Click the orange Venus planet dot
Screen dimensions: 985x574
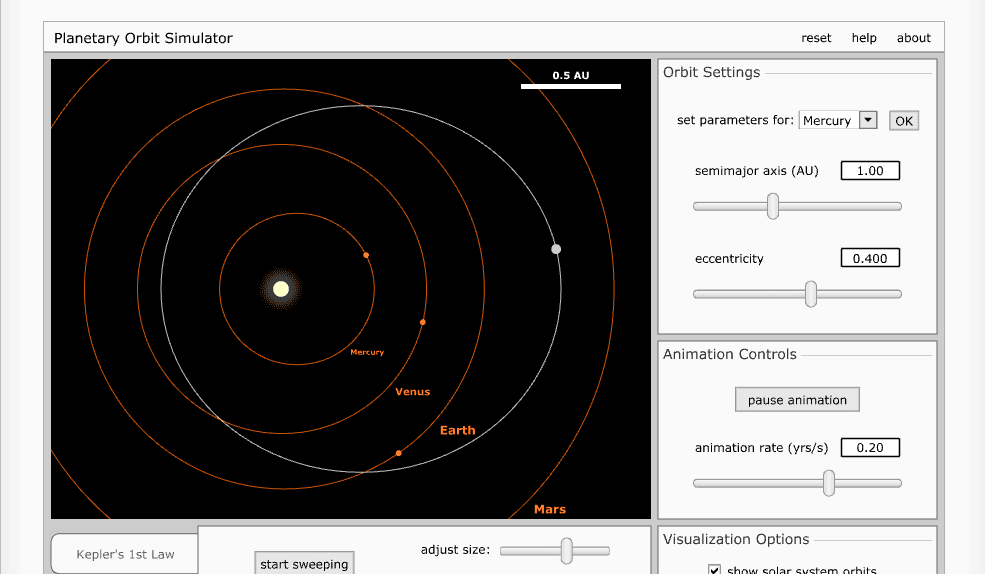[x=423, y=322]
